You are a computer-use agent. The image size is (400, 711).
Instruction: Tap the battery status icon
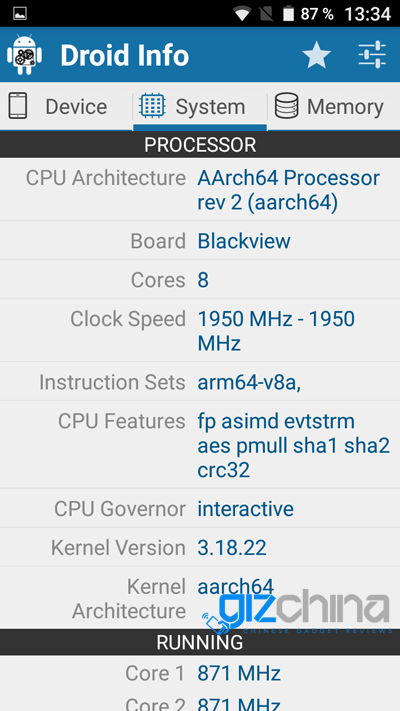pos(288,14)
